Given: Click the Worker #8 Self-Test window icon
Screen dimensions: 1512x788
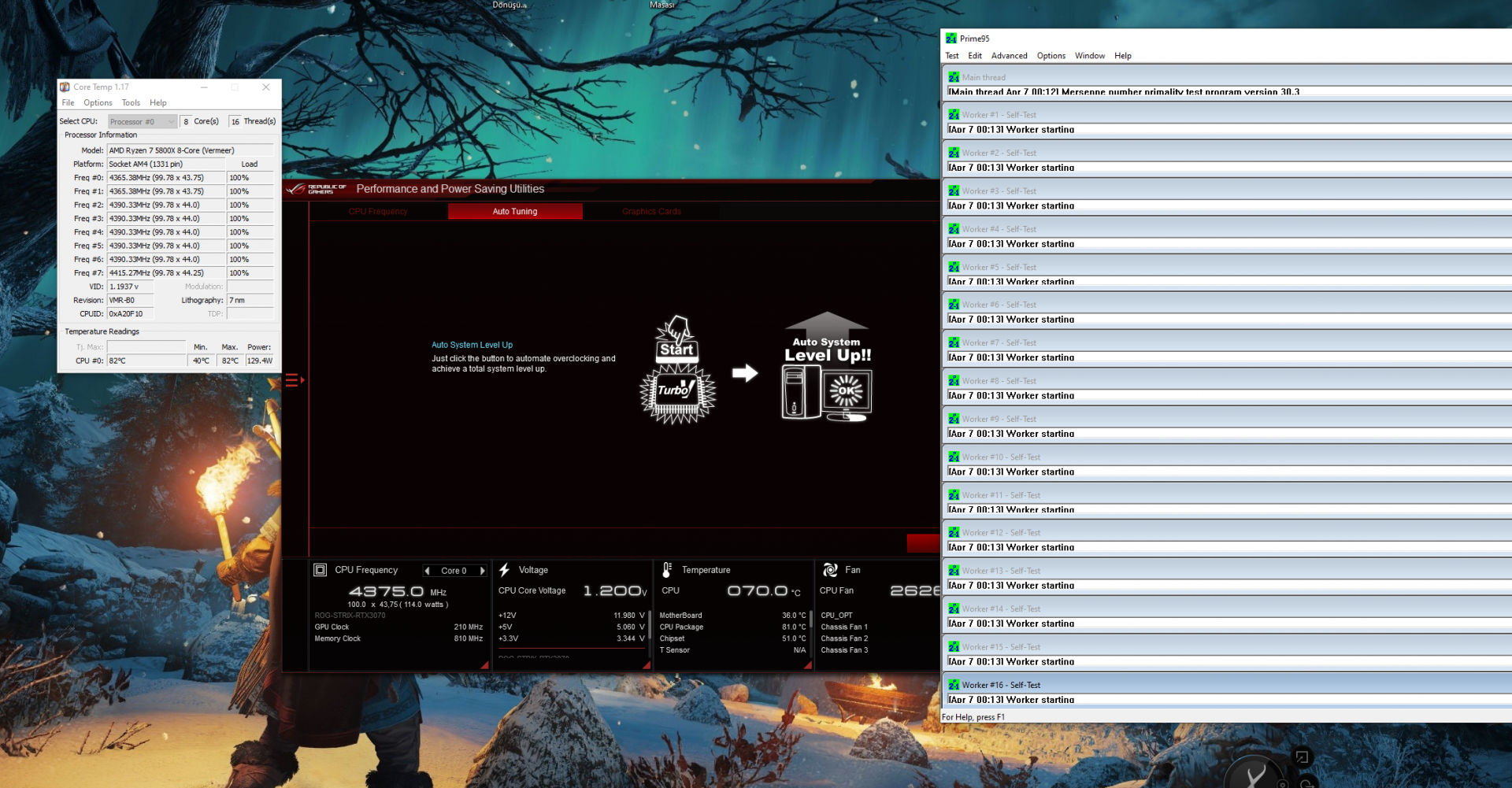Looking at the screenshot, I should coord(954,381).
